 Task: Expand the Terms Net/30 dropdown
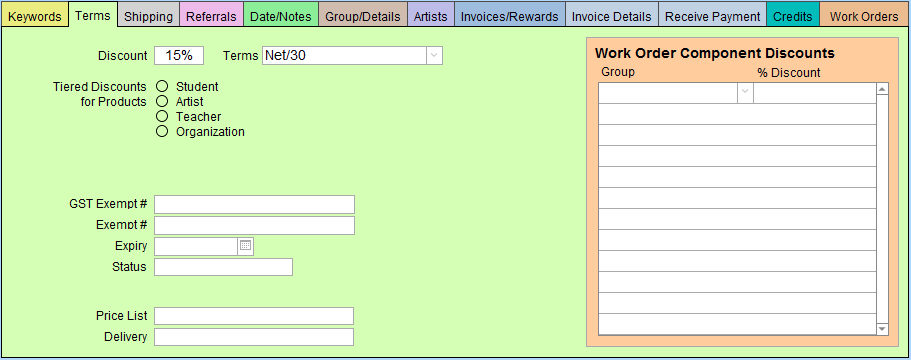[x=435, y=56]
